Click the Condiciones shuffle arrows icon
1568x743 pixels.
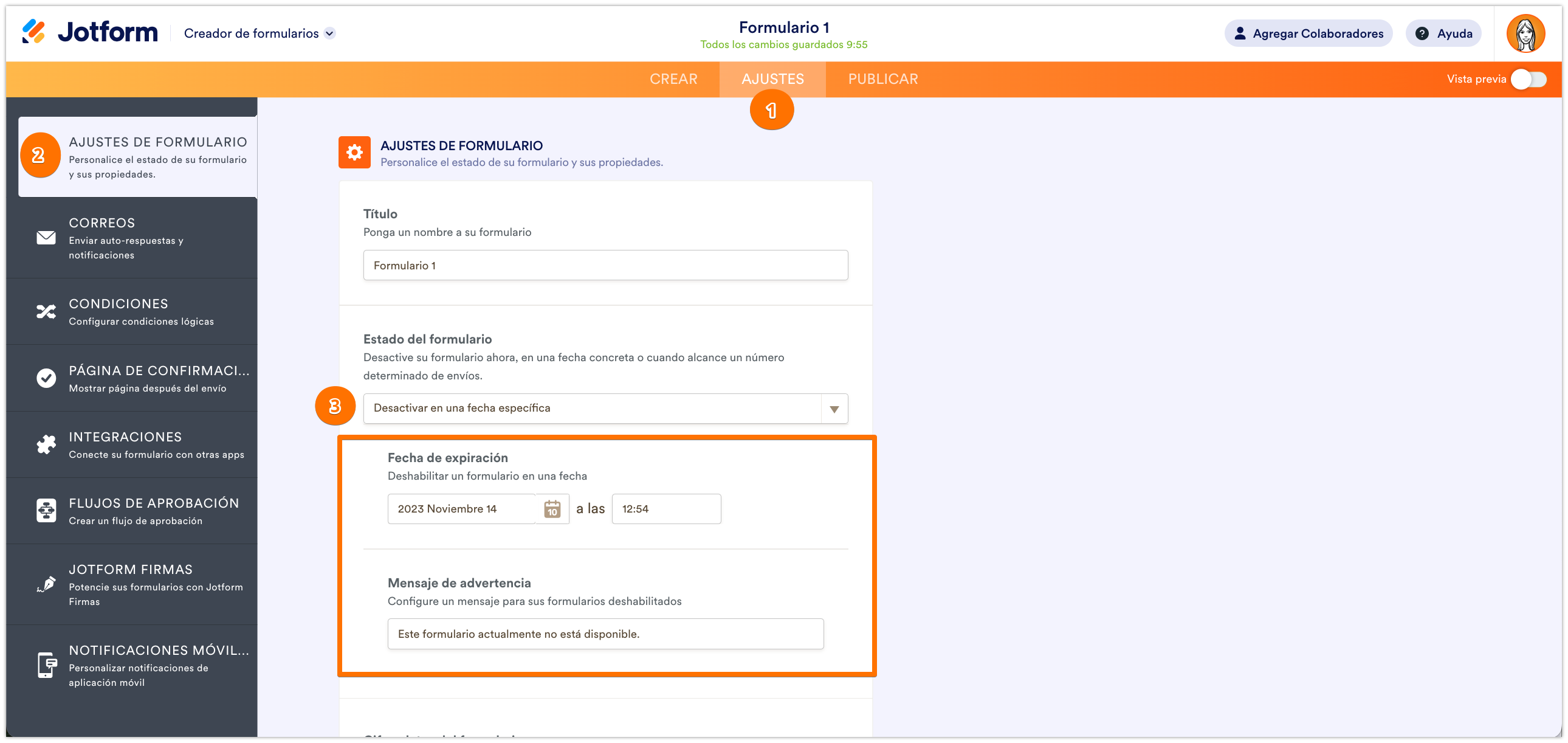tap(46, 312)
